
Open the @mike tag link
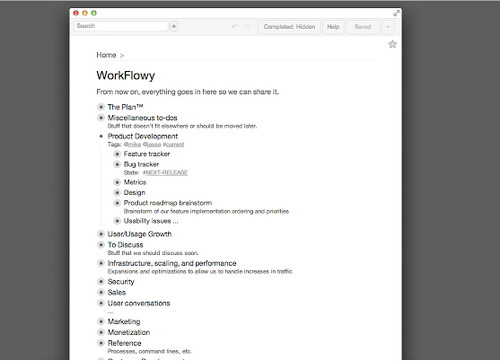[x=132, y=144]
